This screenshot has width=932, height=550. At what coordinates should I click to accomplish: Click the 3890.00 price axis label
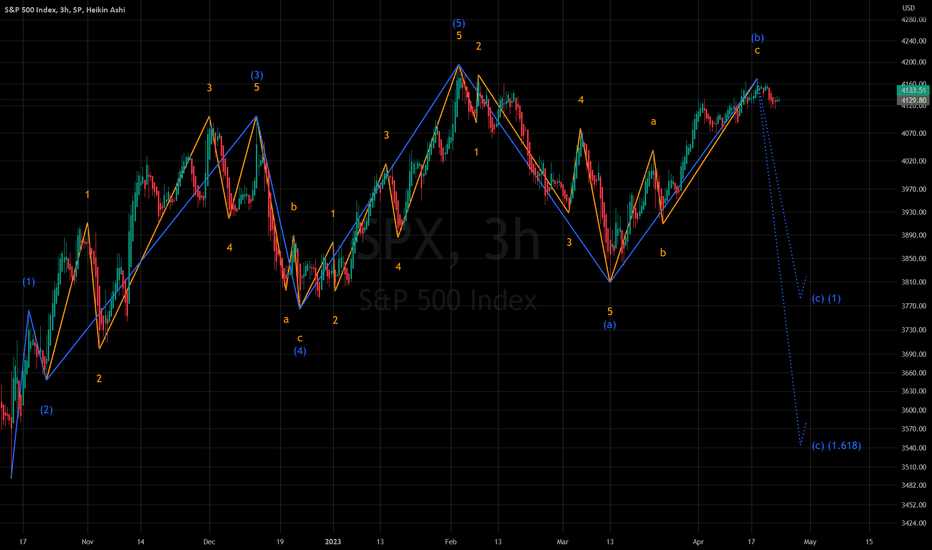tap(914, 235)
